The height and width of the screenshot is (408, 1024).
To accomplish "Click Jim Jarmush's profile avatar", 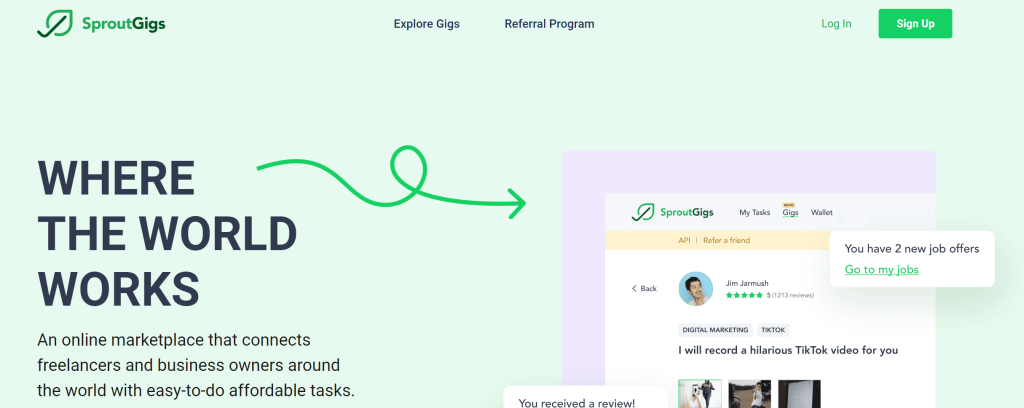I will pos(696,288).
